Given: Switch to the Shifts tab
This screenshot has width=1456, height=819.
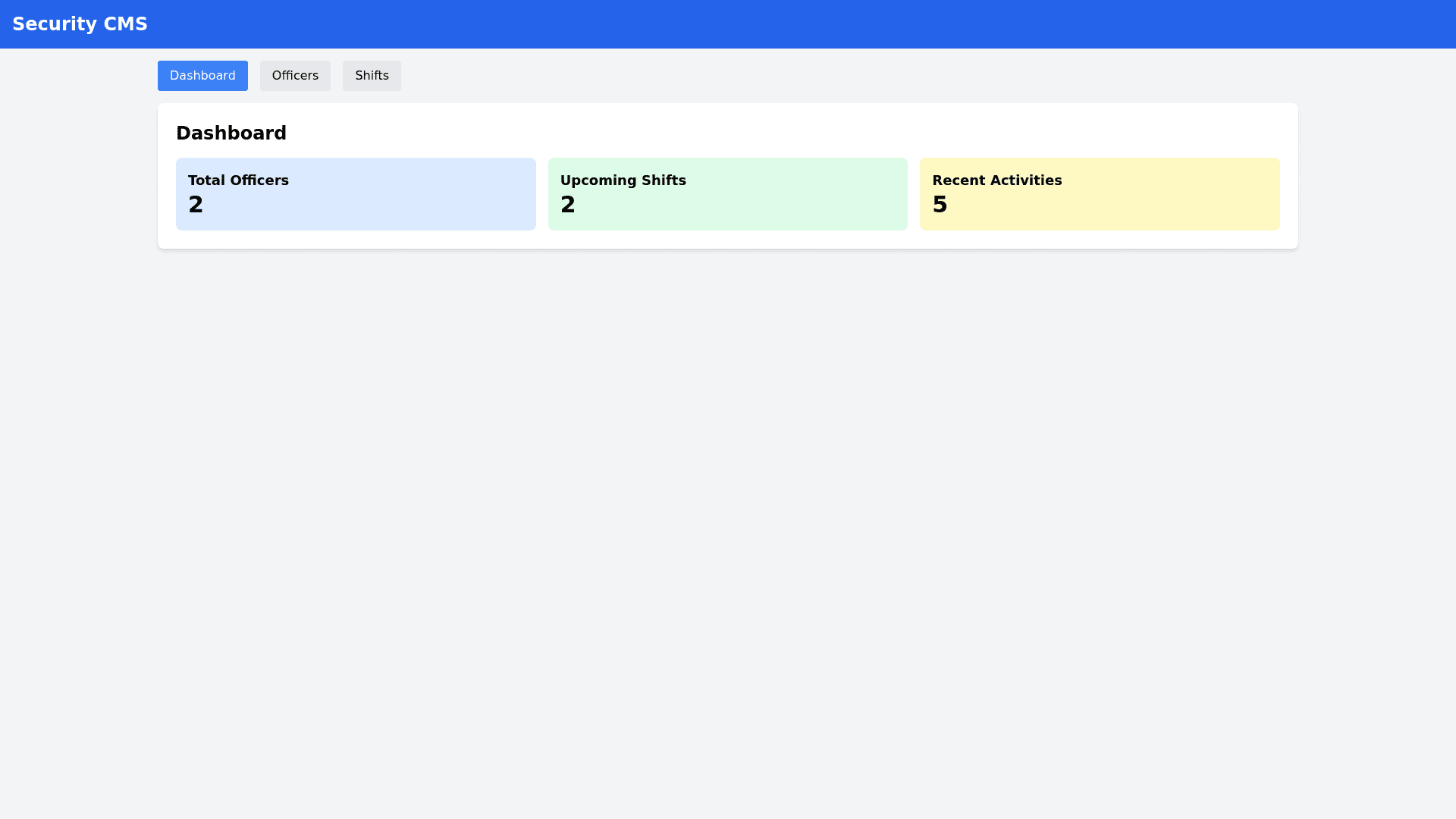Looking at the screenshot, I should pos(372,76).
